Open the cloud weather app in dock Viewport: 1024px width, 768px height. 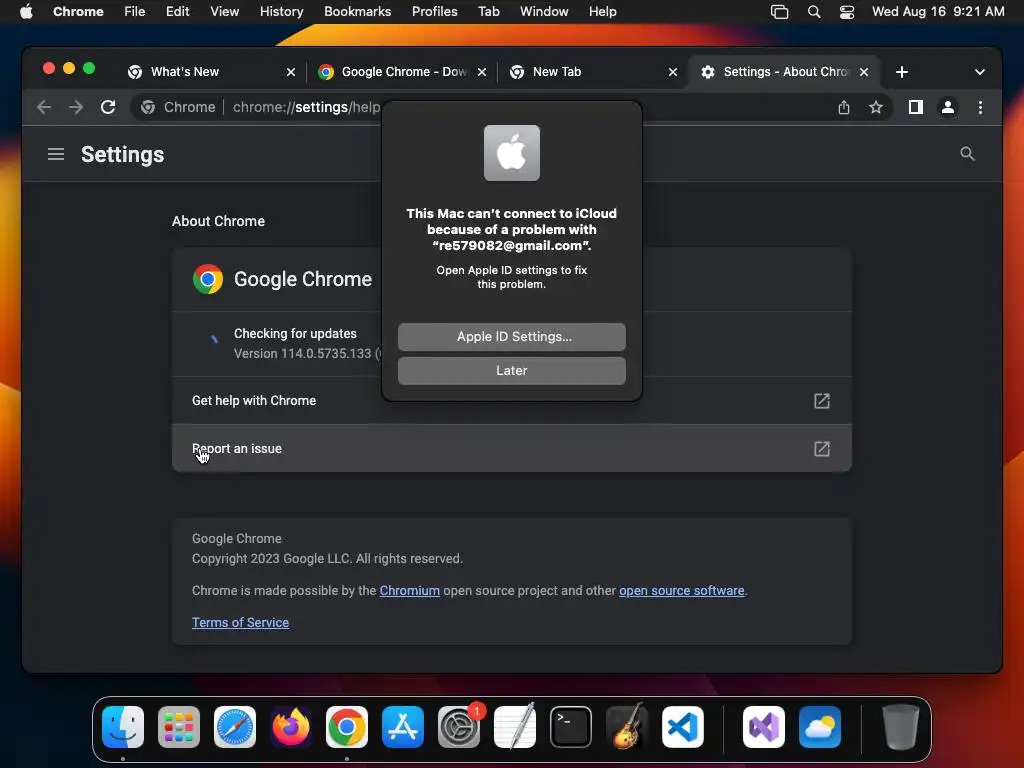click(820, 727)
